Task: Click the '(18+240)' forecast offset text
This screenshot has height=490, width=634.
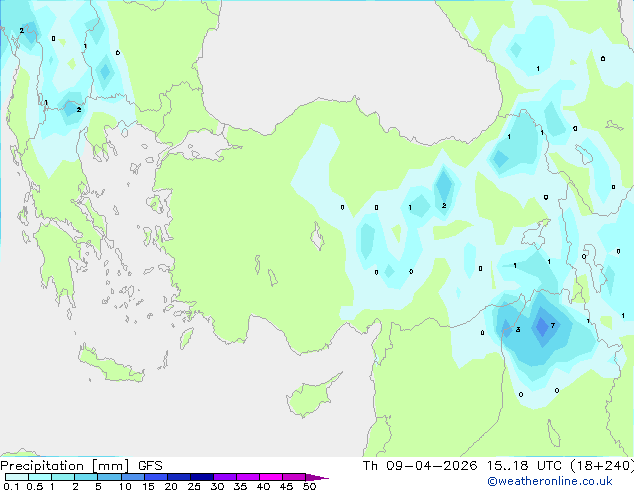Action: pos(602,466)
